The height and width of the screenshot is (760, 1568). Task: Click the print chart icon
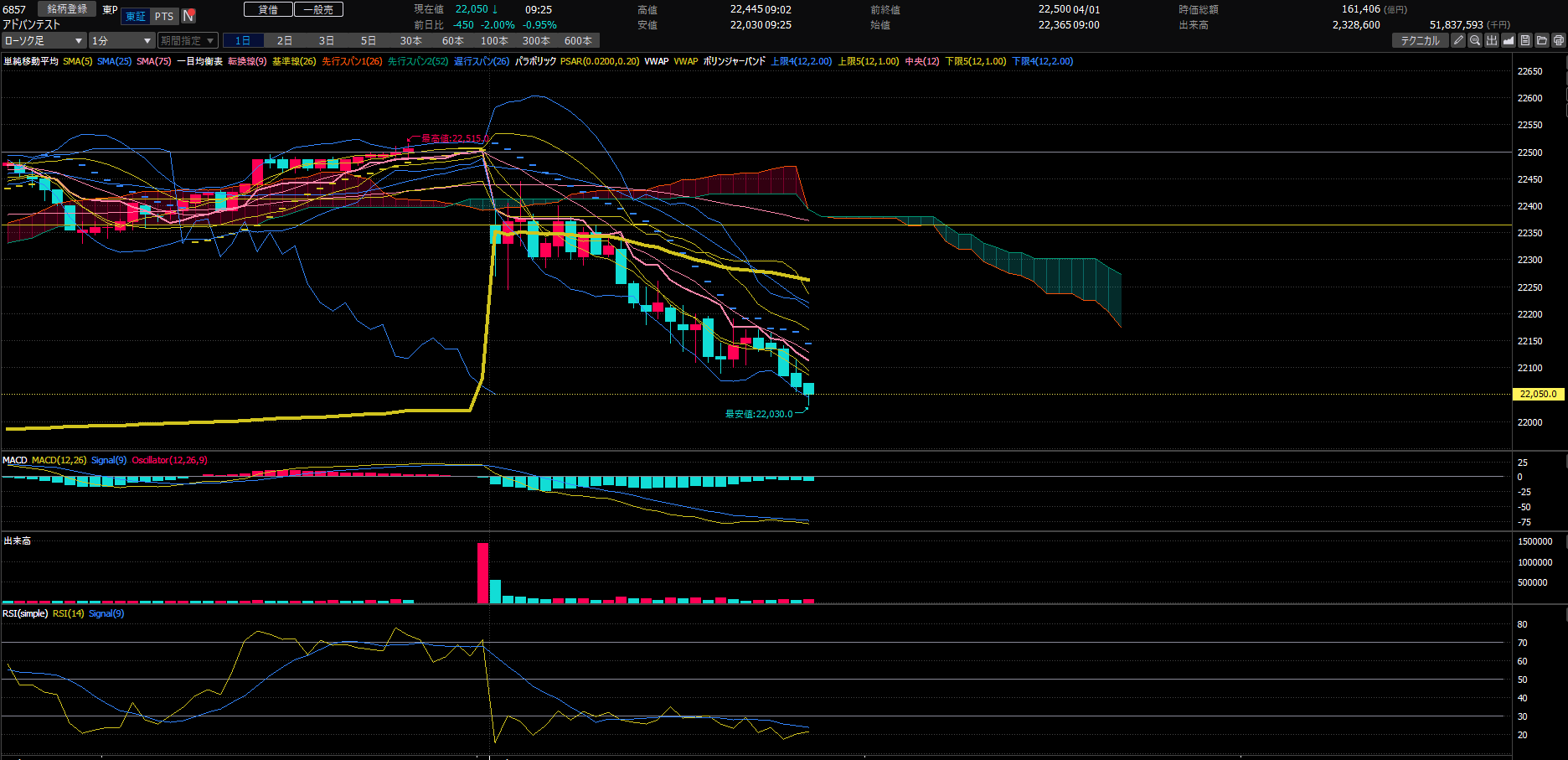(x=1559, y=40)
